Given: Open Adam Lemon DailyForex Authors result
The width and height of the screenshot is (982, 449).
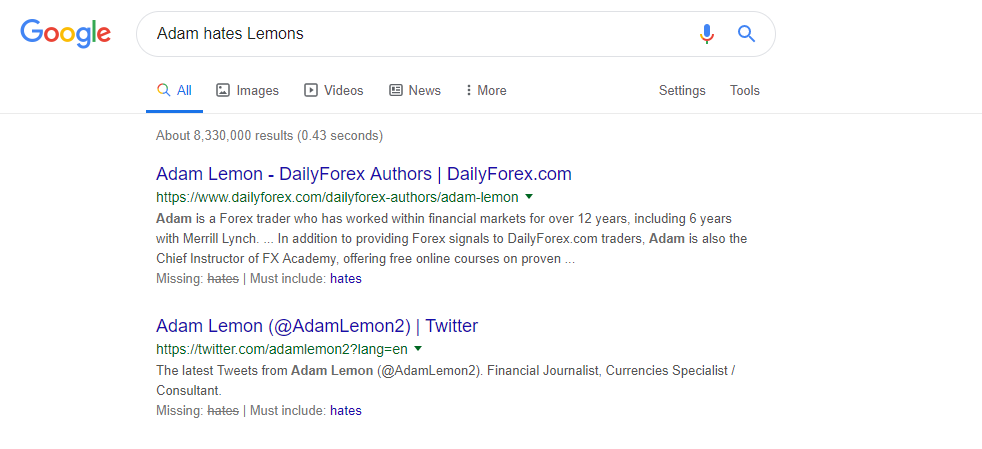Looking at the screenshot, I should click(x=364, y=173).
